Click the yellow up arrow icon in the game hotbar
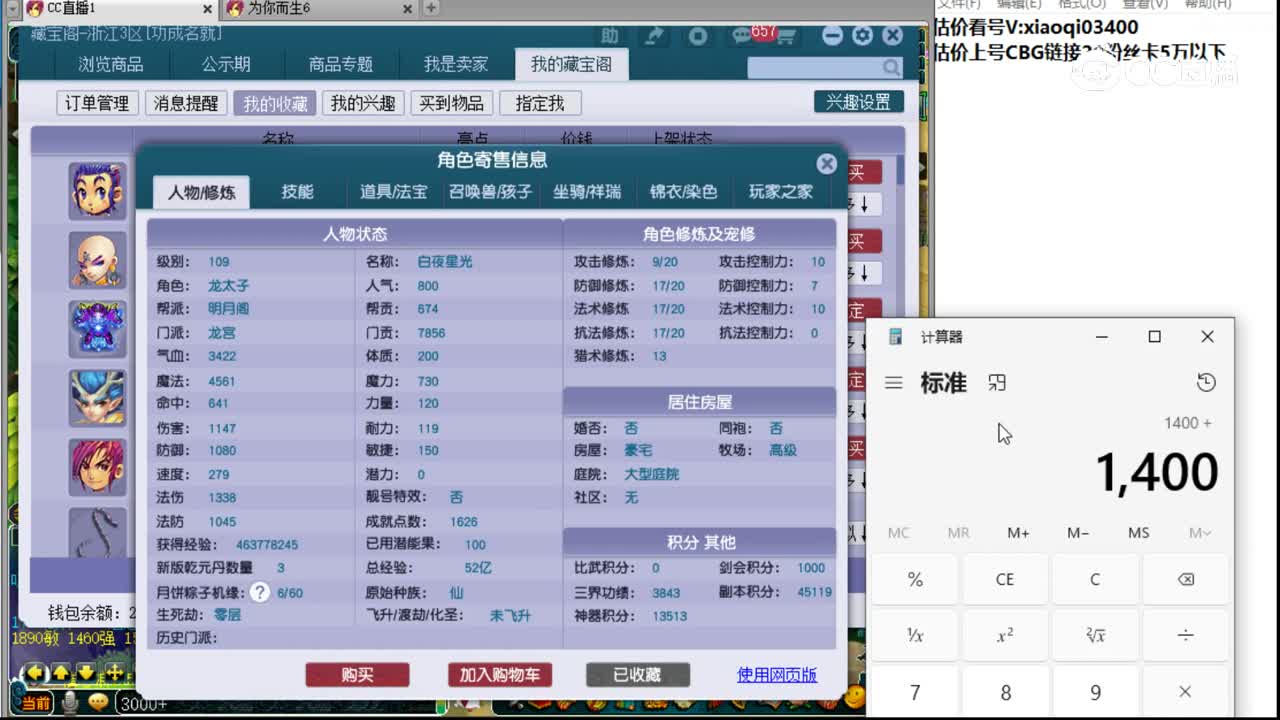The width and height of the screenshot is (1280, 720). [x=60, y=672]
